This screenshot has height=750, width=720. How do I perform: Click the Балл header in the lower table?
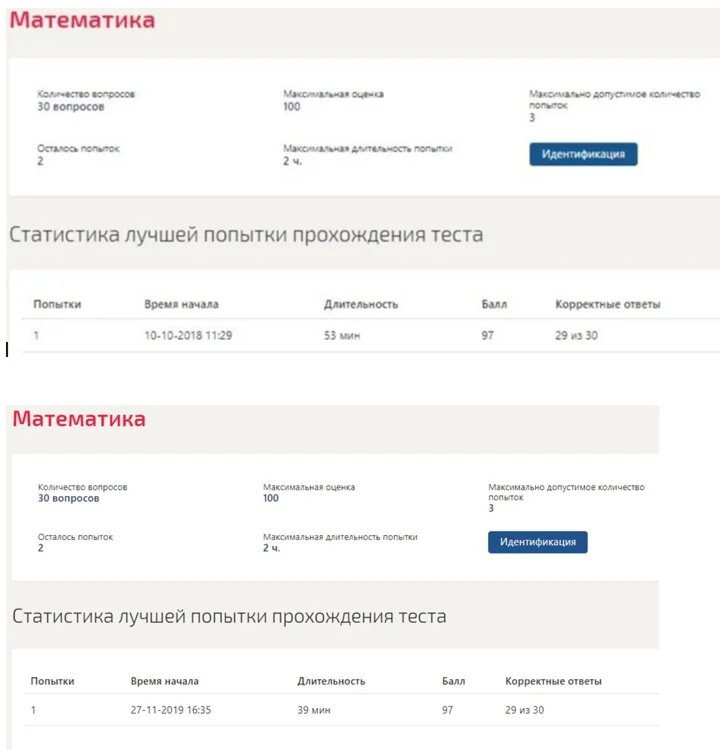click(x=454, y=681)
